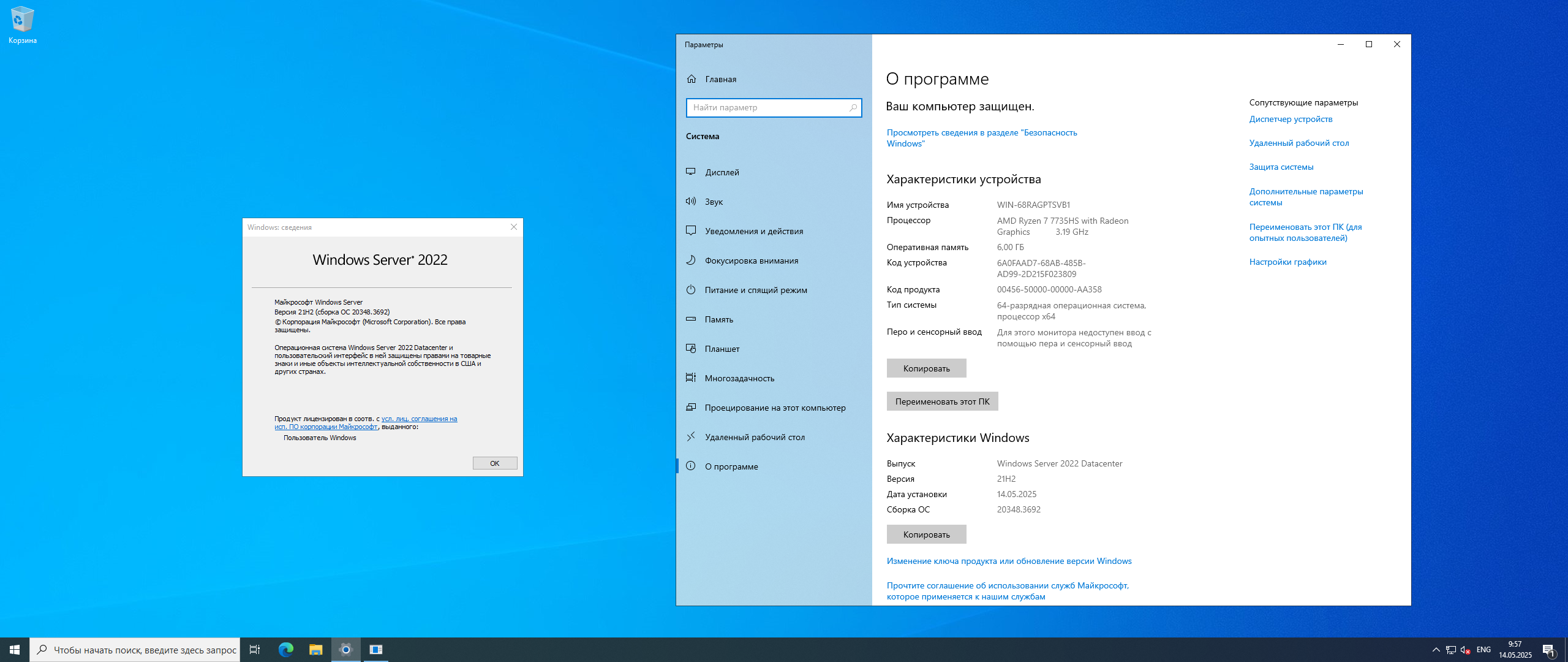Screen dimensions: 1568x662
Task: Click the muted volume tray icon
Action: click(x=1465, y=650)
